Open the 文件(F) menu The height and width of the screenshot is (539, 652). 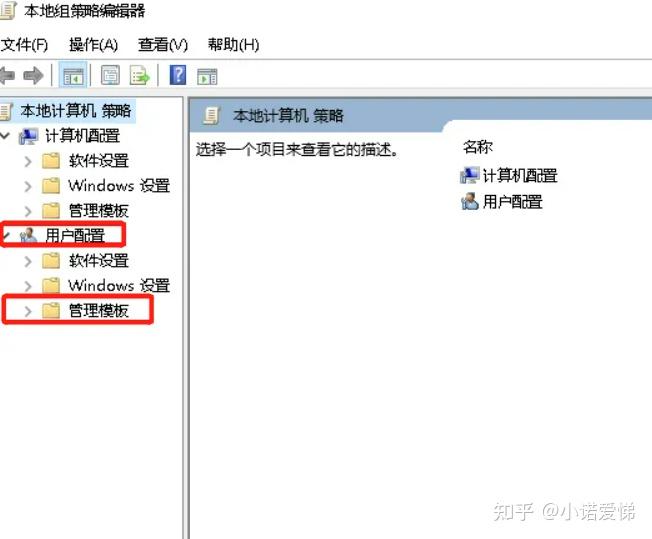pyautogui.click(x=24, y=45)
